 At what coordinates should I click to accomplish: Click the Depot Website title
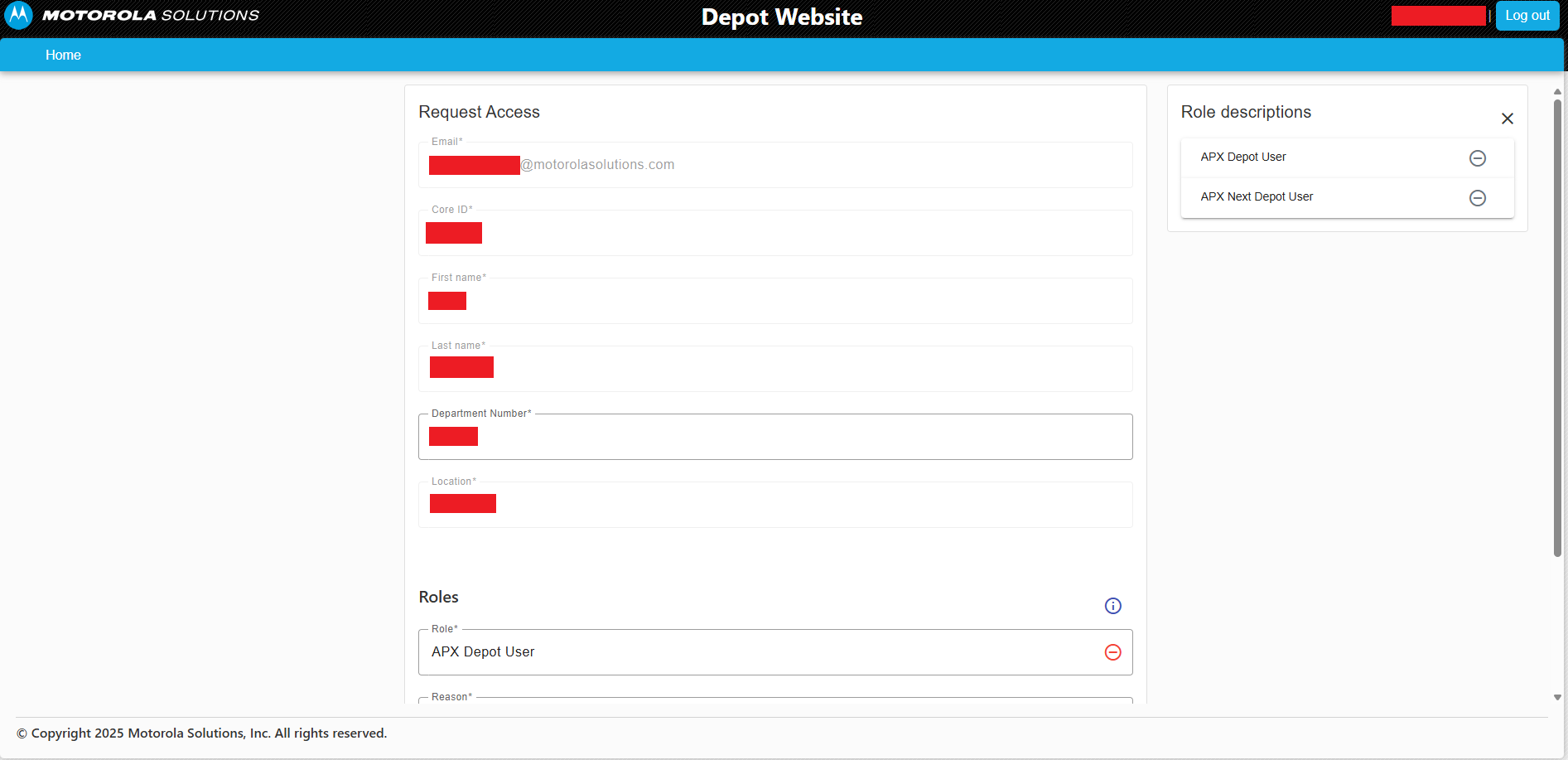coord(781,17)
